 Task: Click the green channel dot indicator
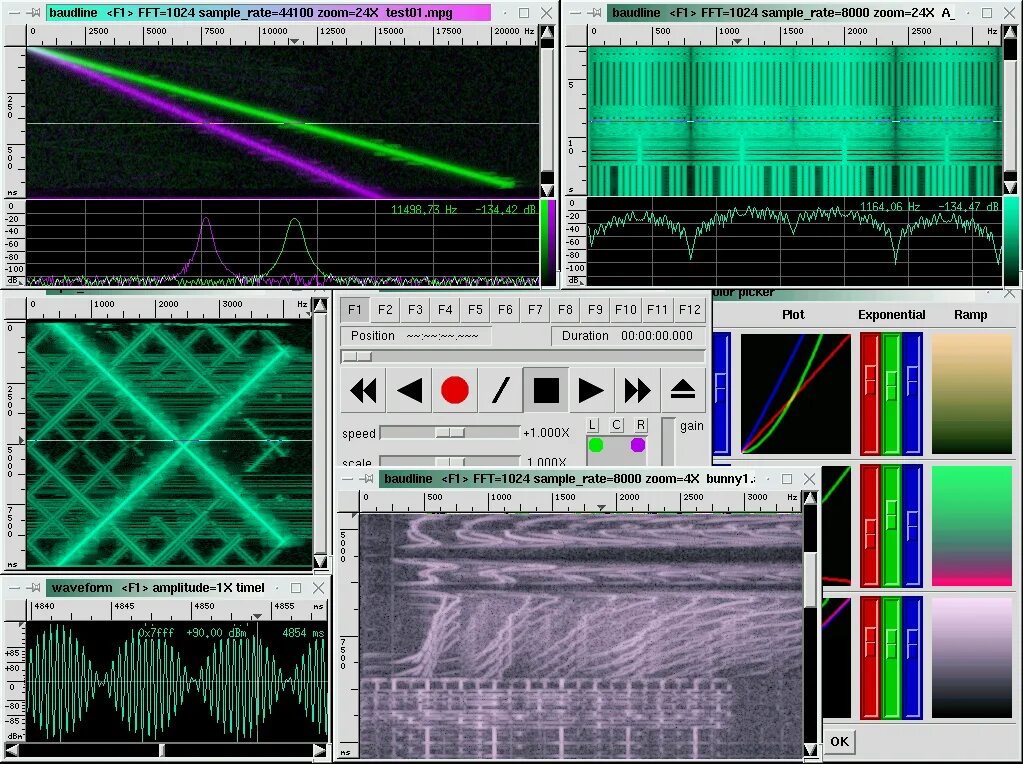click(x=596, y=445)
